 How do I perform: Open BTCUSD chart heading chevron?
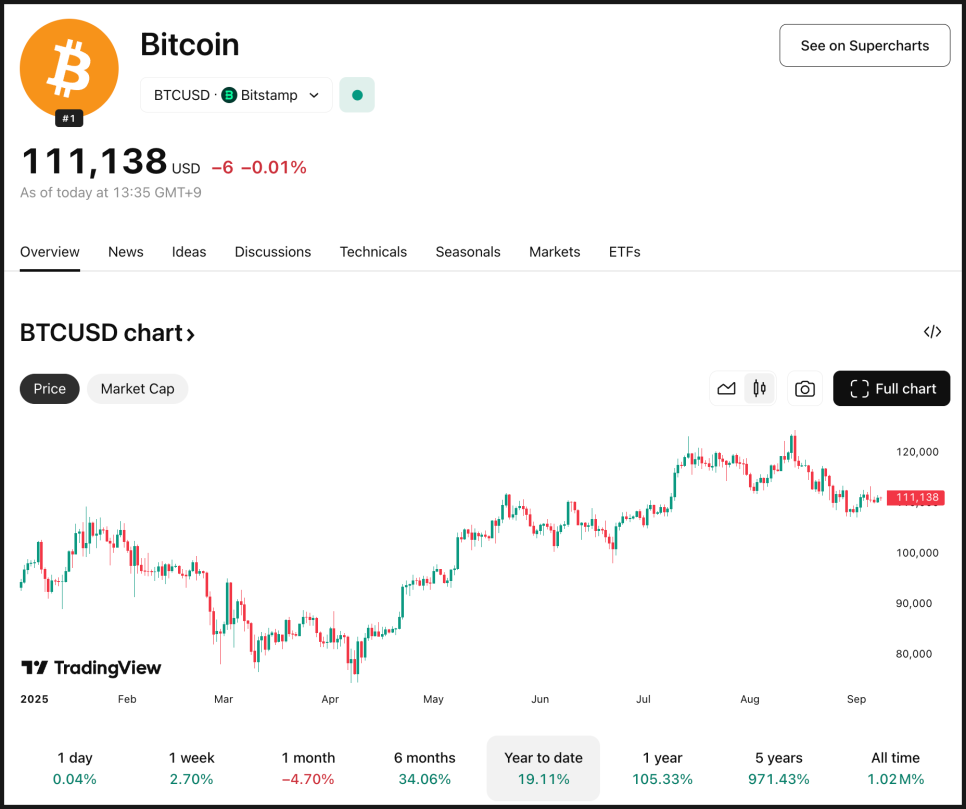click(190, 335)
